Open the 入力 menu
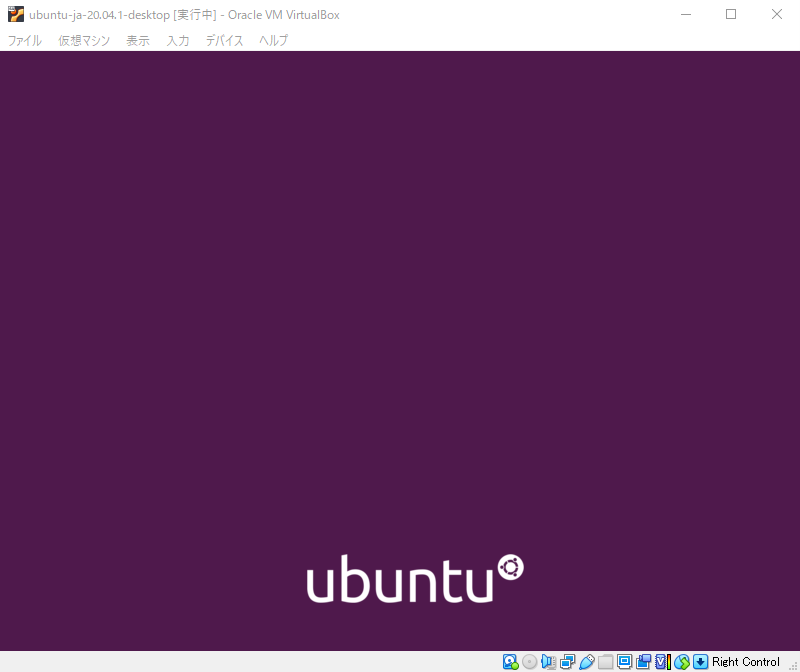Screen dimensions: 800x672 pyautogui.click(x=178, y=41)
